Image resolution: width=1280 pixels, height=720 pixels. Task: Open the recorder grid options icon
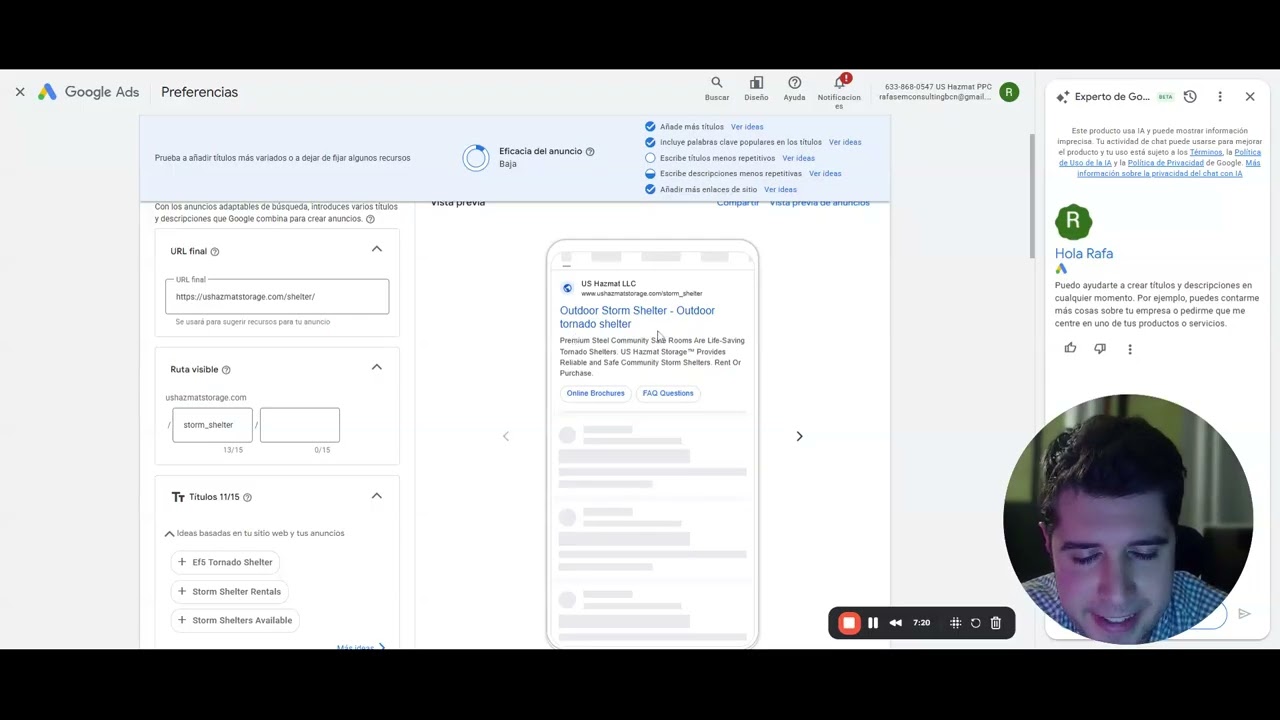pos(956,623)
